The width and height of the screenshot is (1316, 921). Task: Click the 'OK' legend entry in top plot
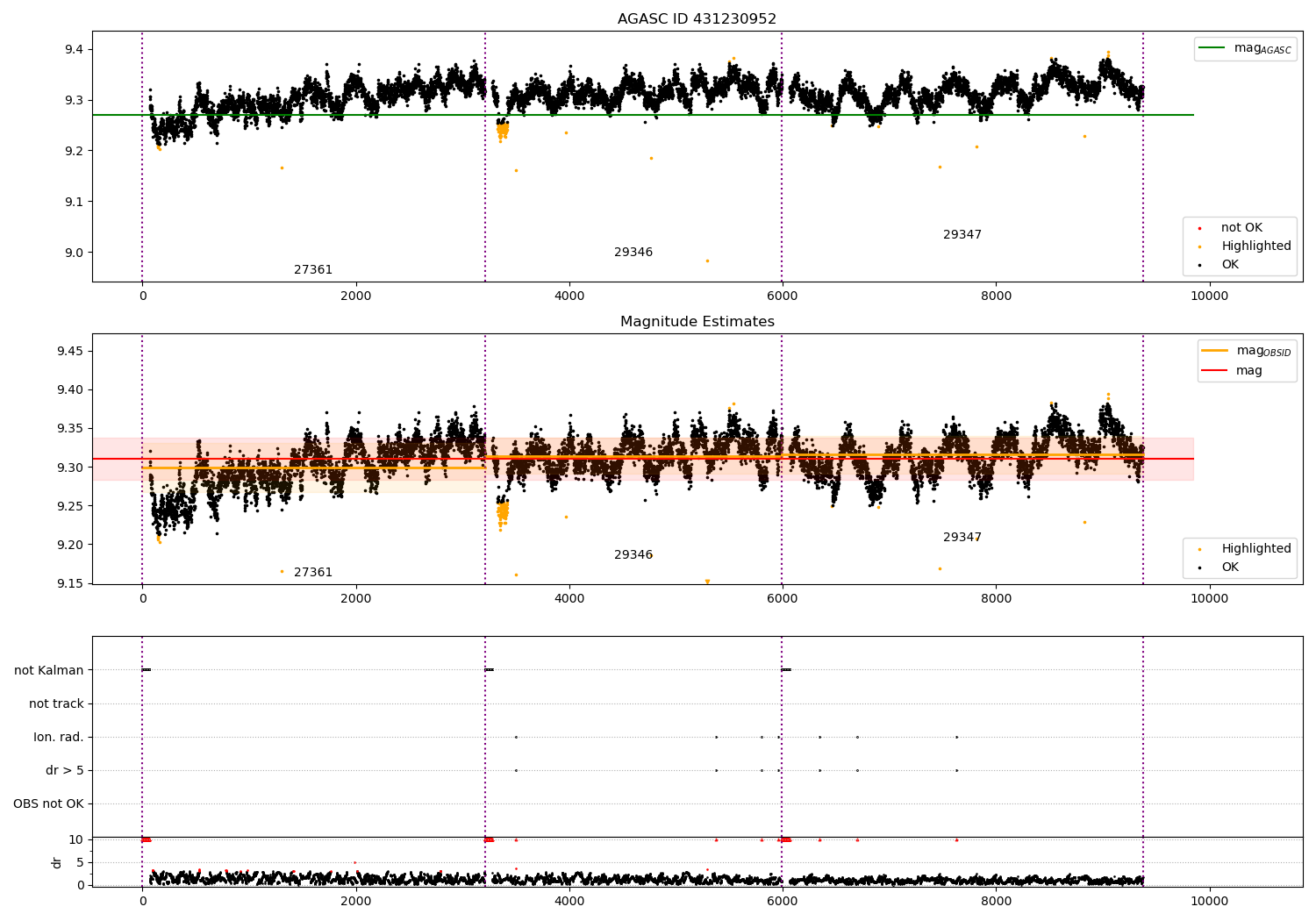(x=1219, y=265)
